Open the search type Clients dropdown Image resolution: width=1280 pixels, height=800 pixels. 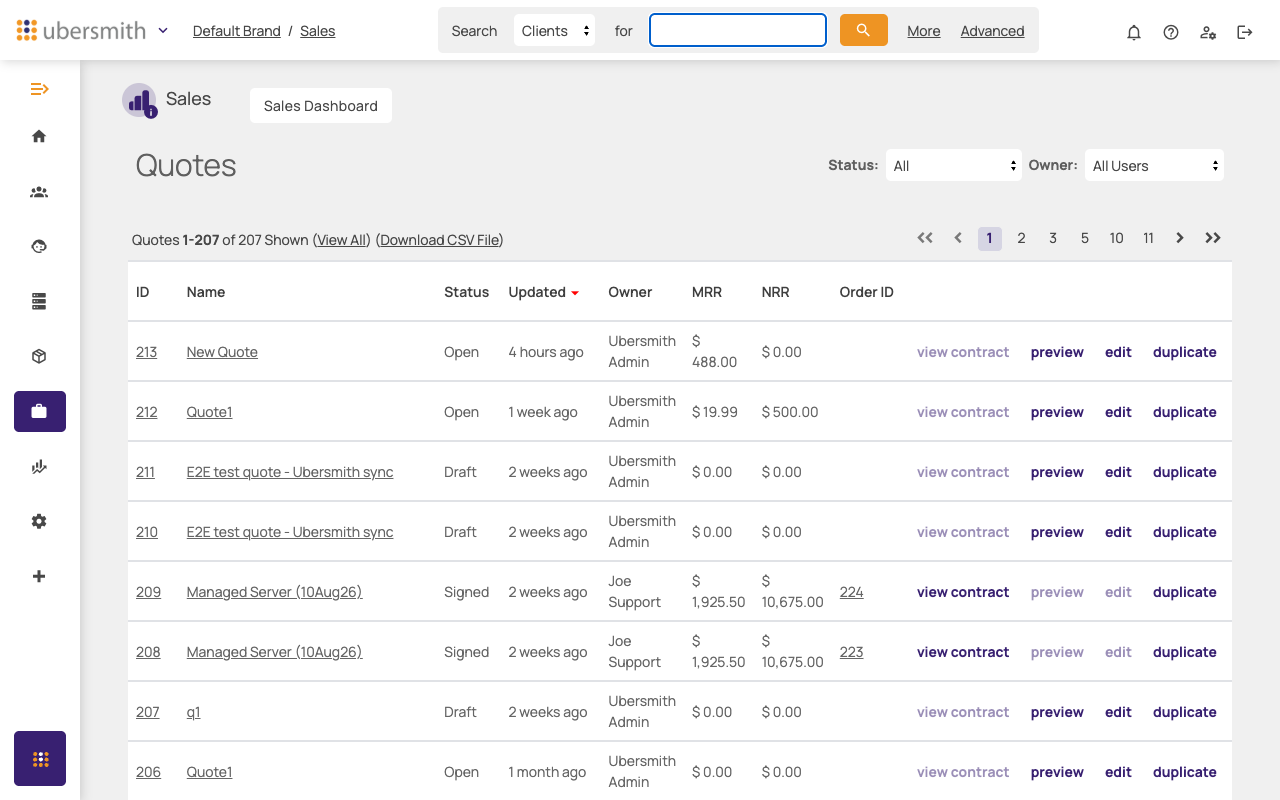555,30
